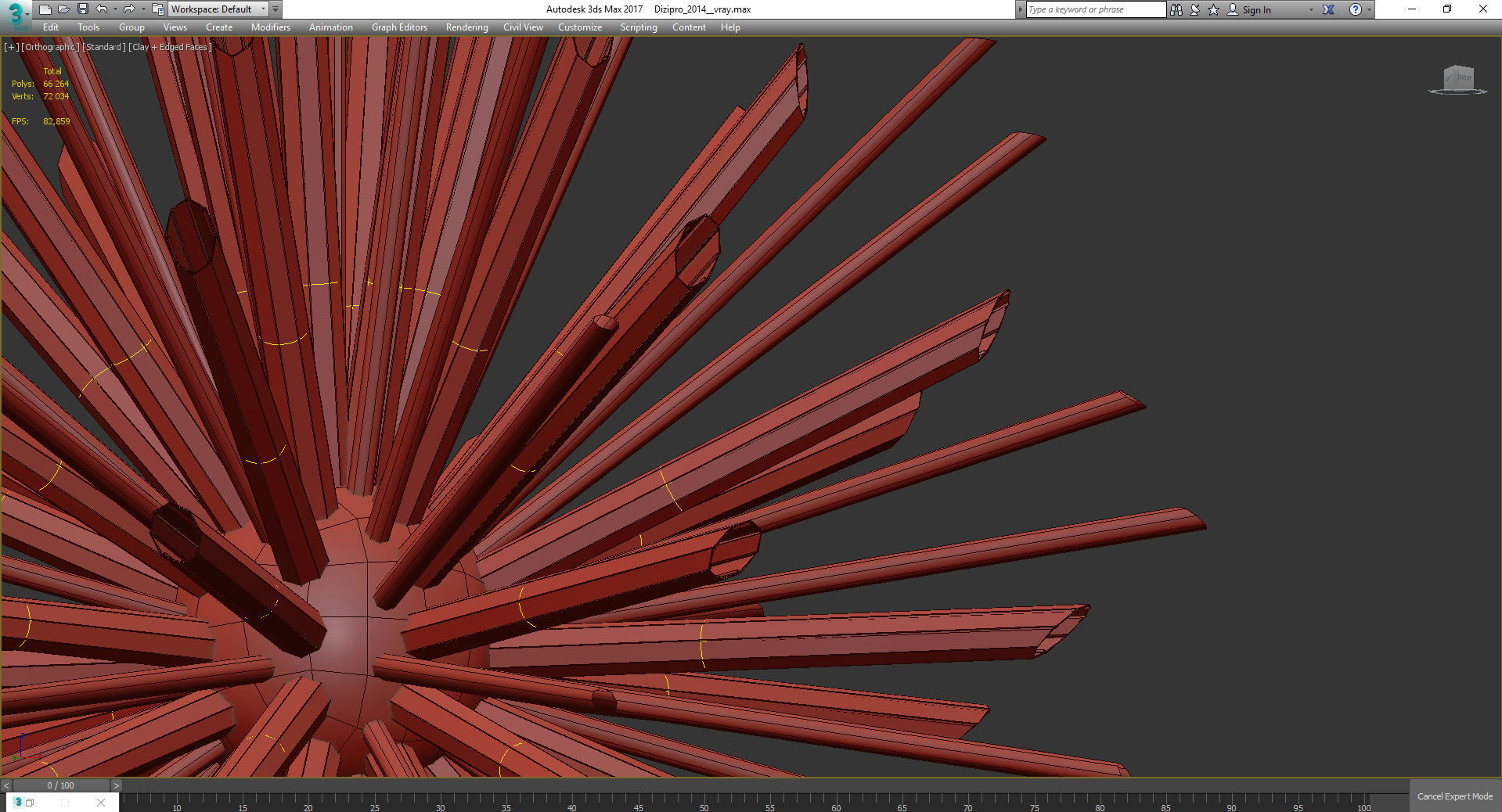Expand the redo history dropdown arrow

pyautogui.click(x=143, y=9)
